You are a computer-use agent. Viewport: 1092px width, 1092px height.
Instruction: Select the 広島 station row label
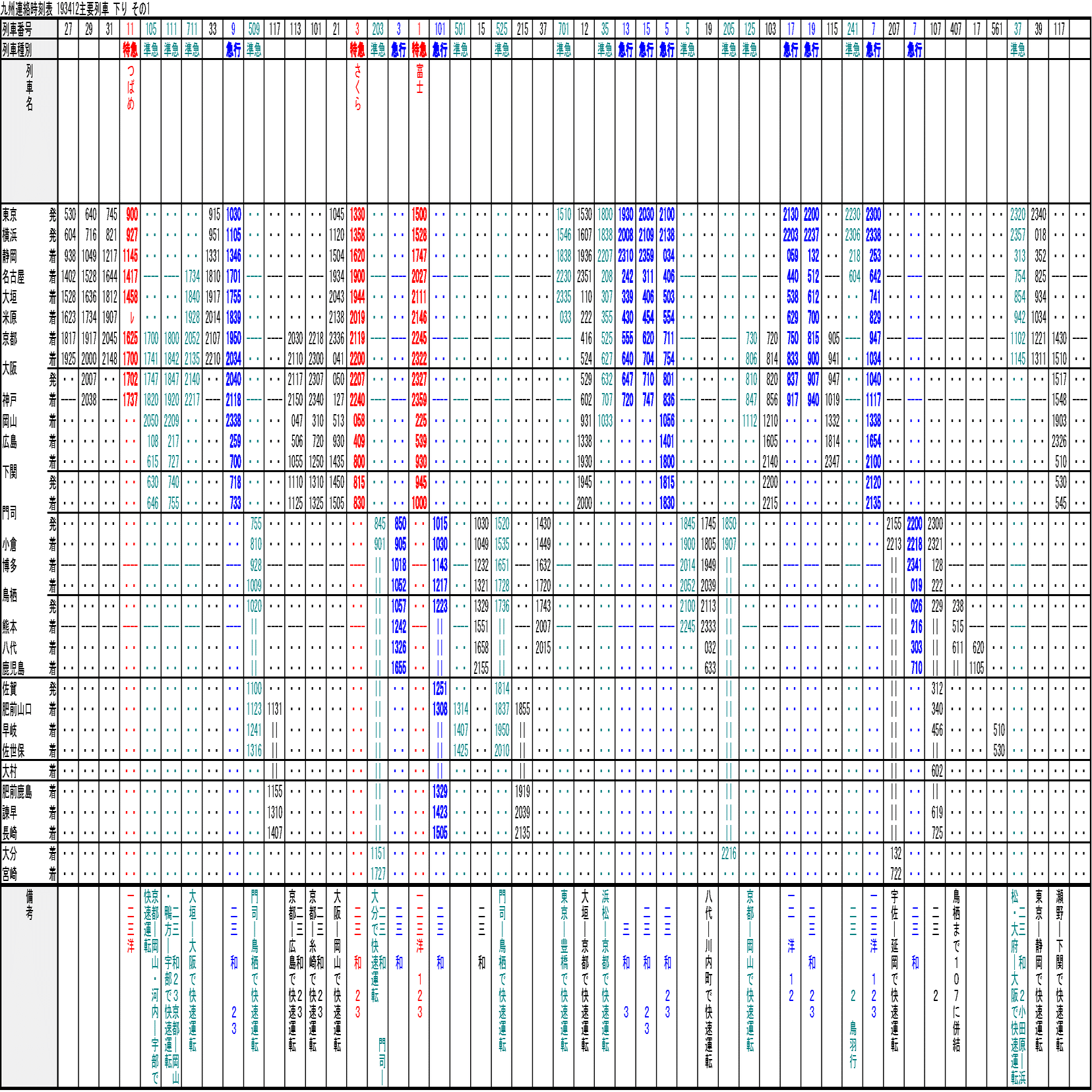[x=10, y=442]
